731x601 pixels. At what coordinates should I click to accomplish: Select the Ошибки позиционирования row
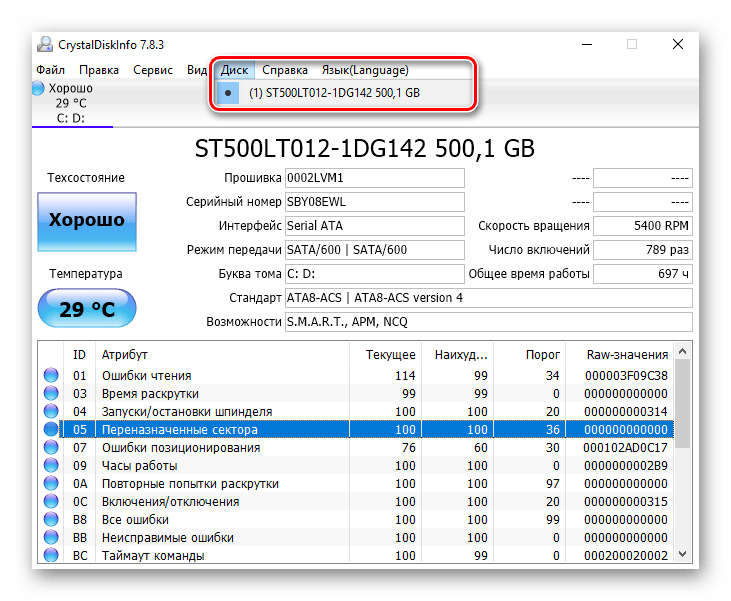[x=356, y=448]
